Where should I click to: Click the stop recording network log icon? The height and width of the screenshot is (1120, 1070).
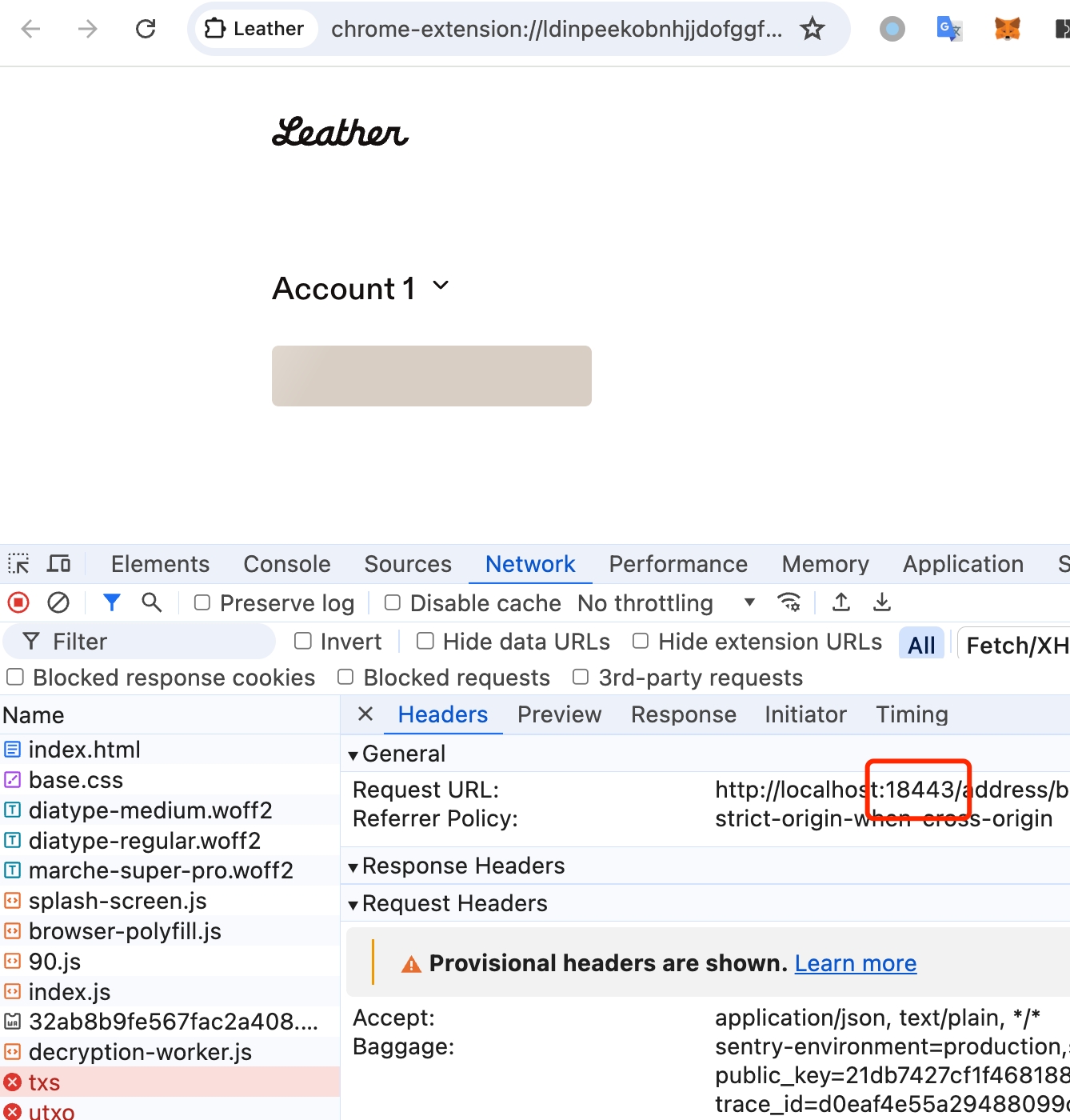[x=18, y=602]
